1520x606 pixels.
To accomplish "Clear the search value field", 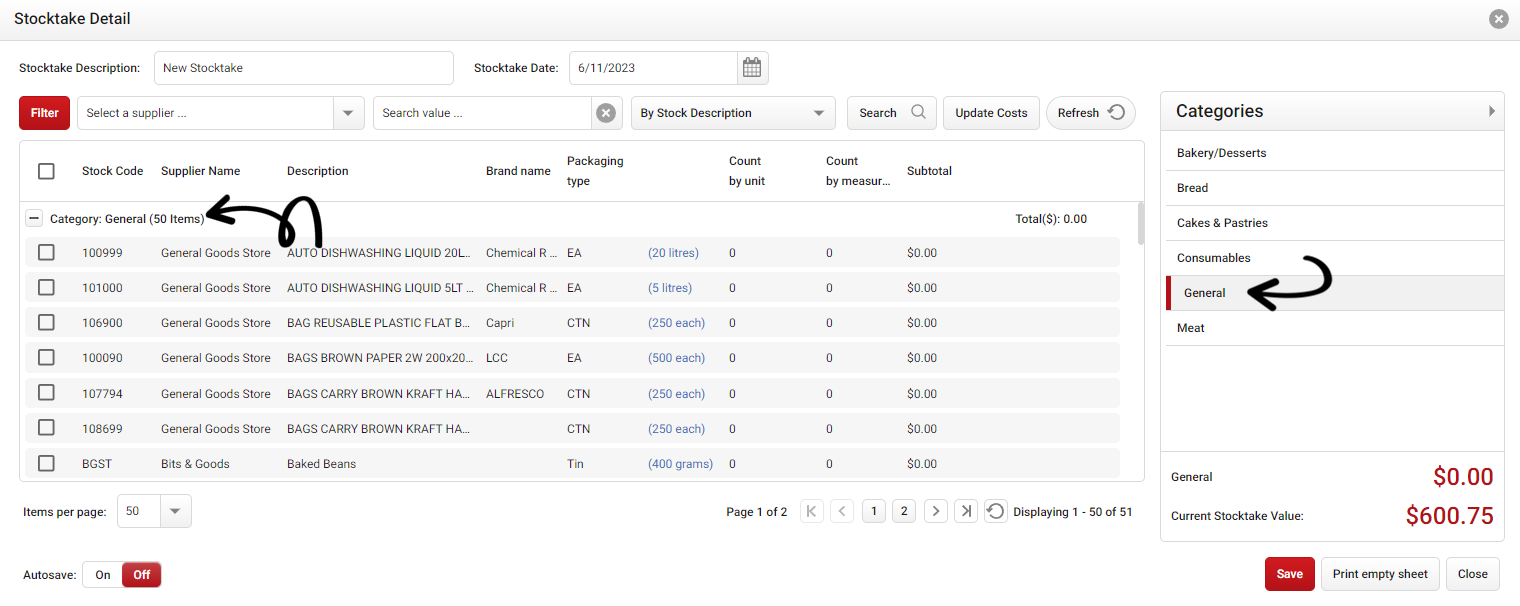I will (606, 112).
